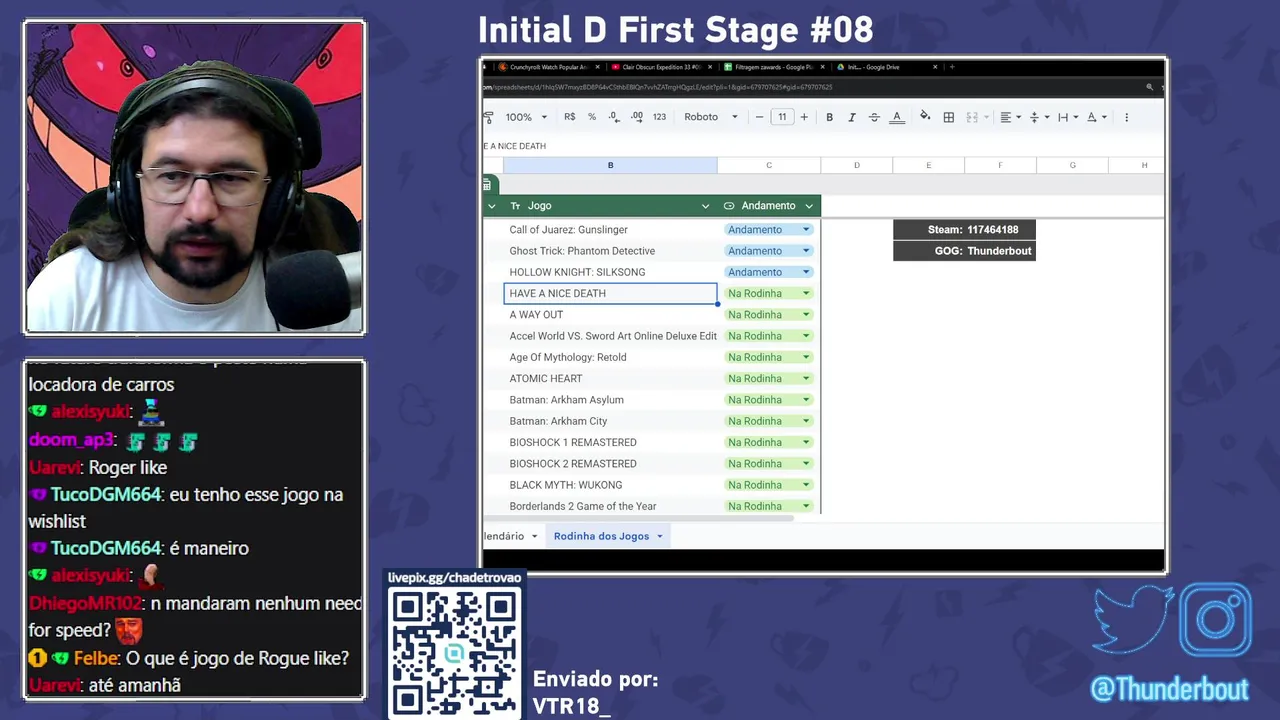This screenshot has width=1280, height=720.
Task: Select the Batman: Arkham City cell
Action: pyautogui.click(x=610, y=421)
